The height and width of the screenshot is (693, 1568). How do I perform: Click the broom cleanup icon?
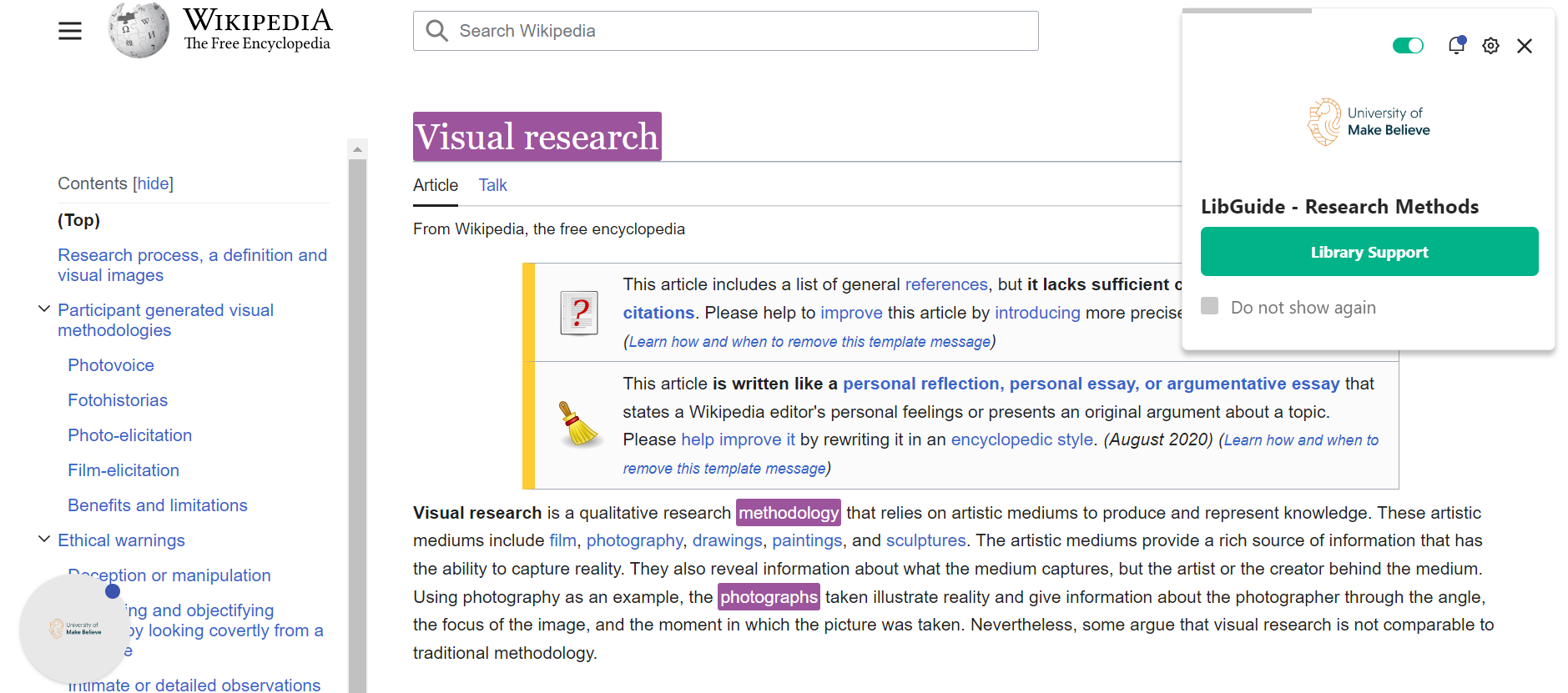coord(578,424)
